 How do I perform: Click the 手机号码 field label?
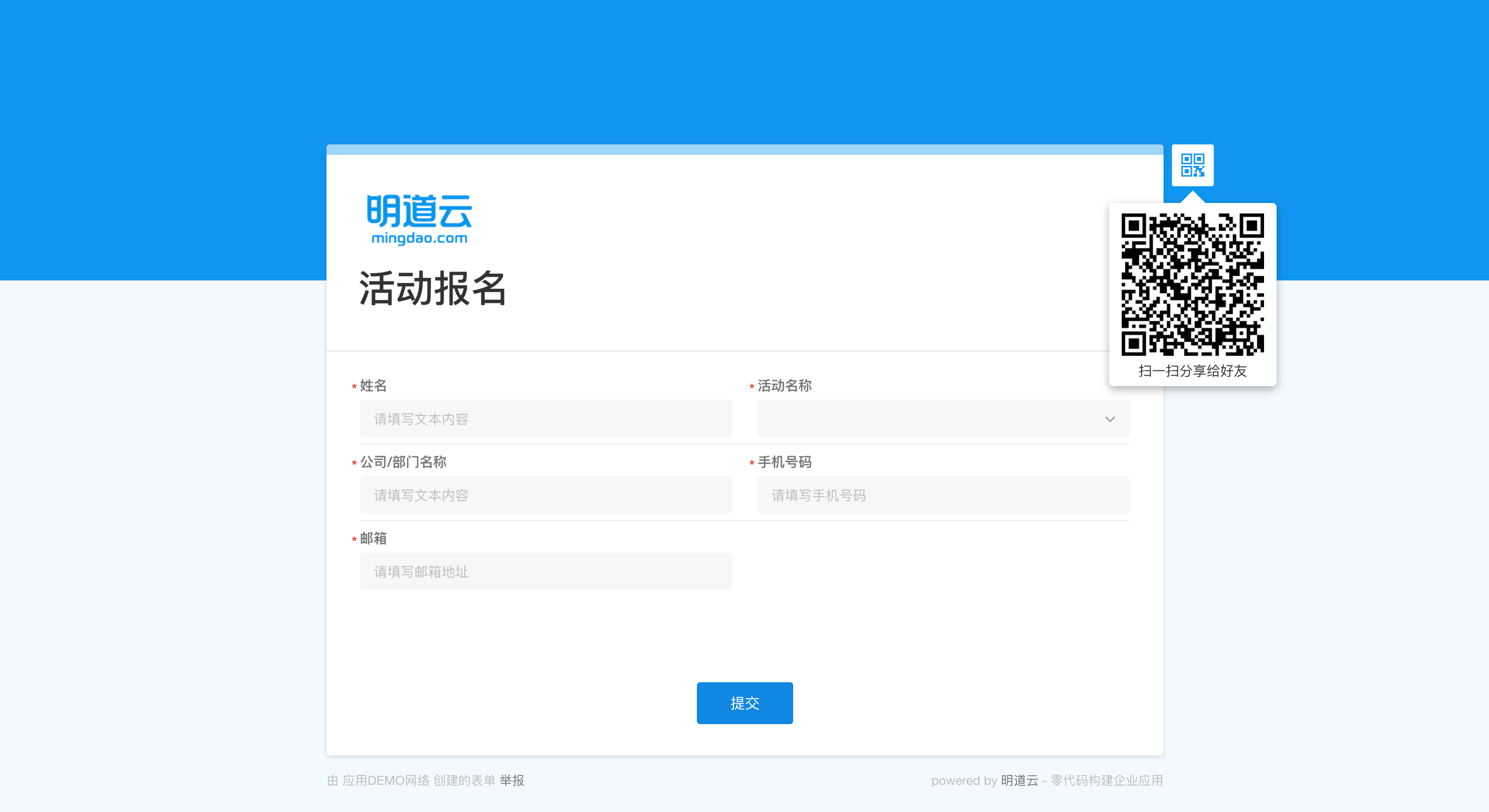pyautogui.click(x=784, y=462)
